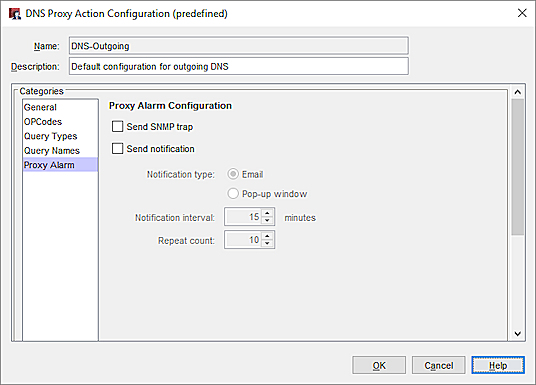
Task: Click the Proxy Alarm Configuration heading
Action: [x=170, y=106]
